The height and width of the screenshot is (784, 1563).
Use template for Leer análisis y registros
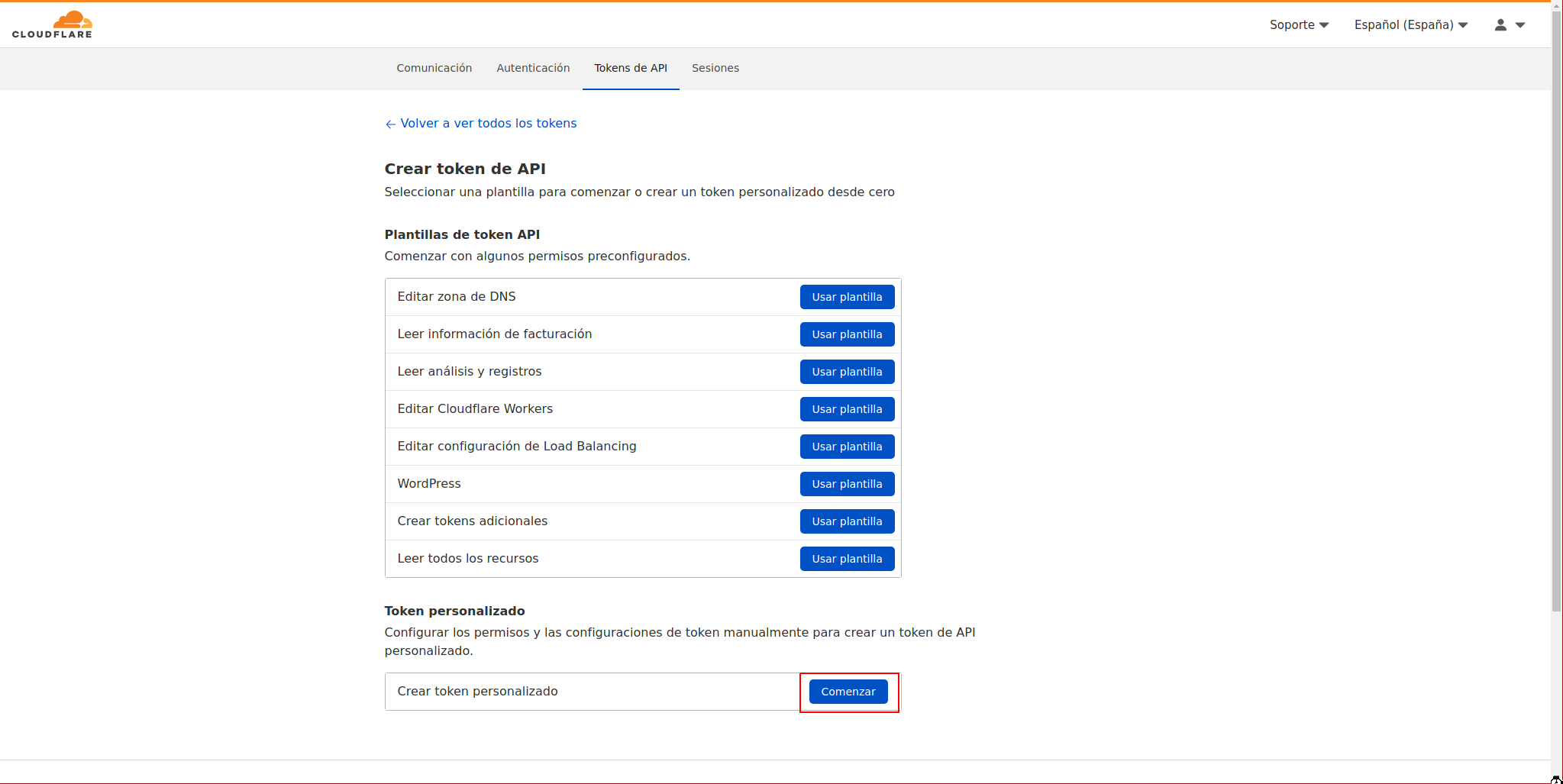(847, 372)
